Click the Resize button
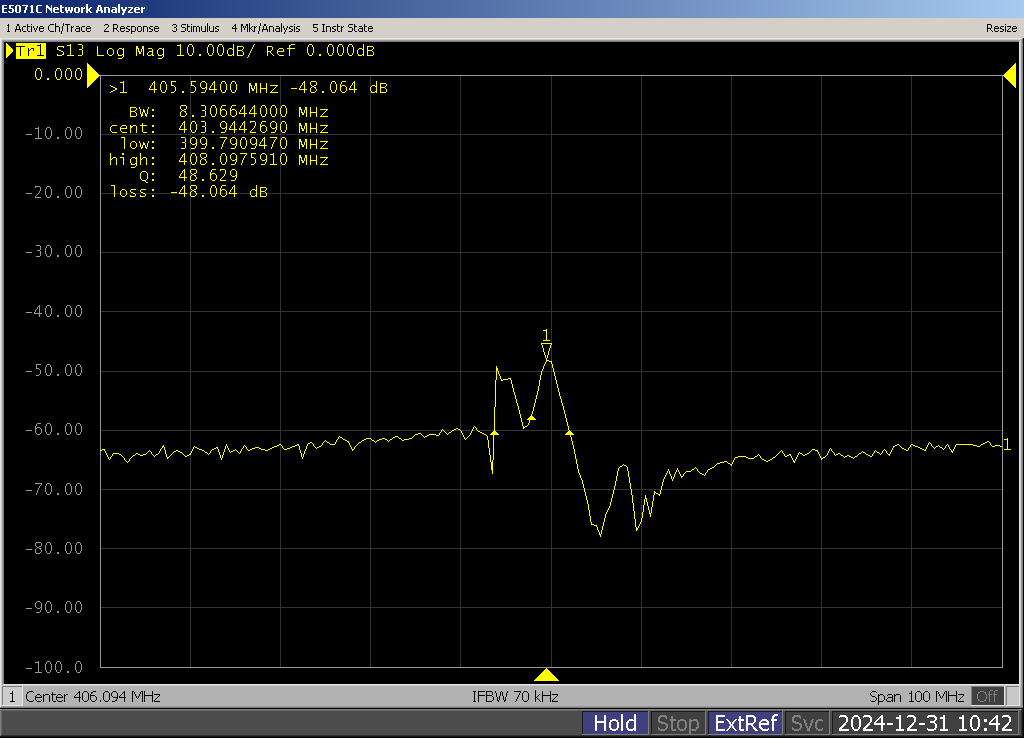Image resolution: width=1024 pixels, height=738 pixels. [1001, 28]
